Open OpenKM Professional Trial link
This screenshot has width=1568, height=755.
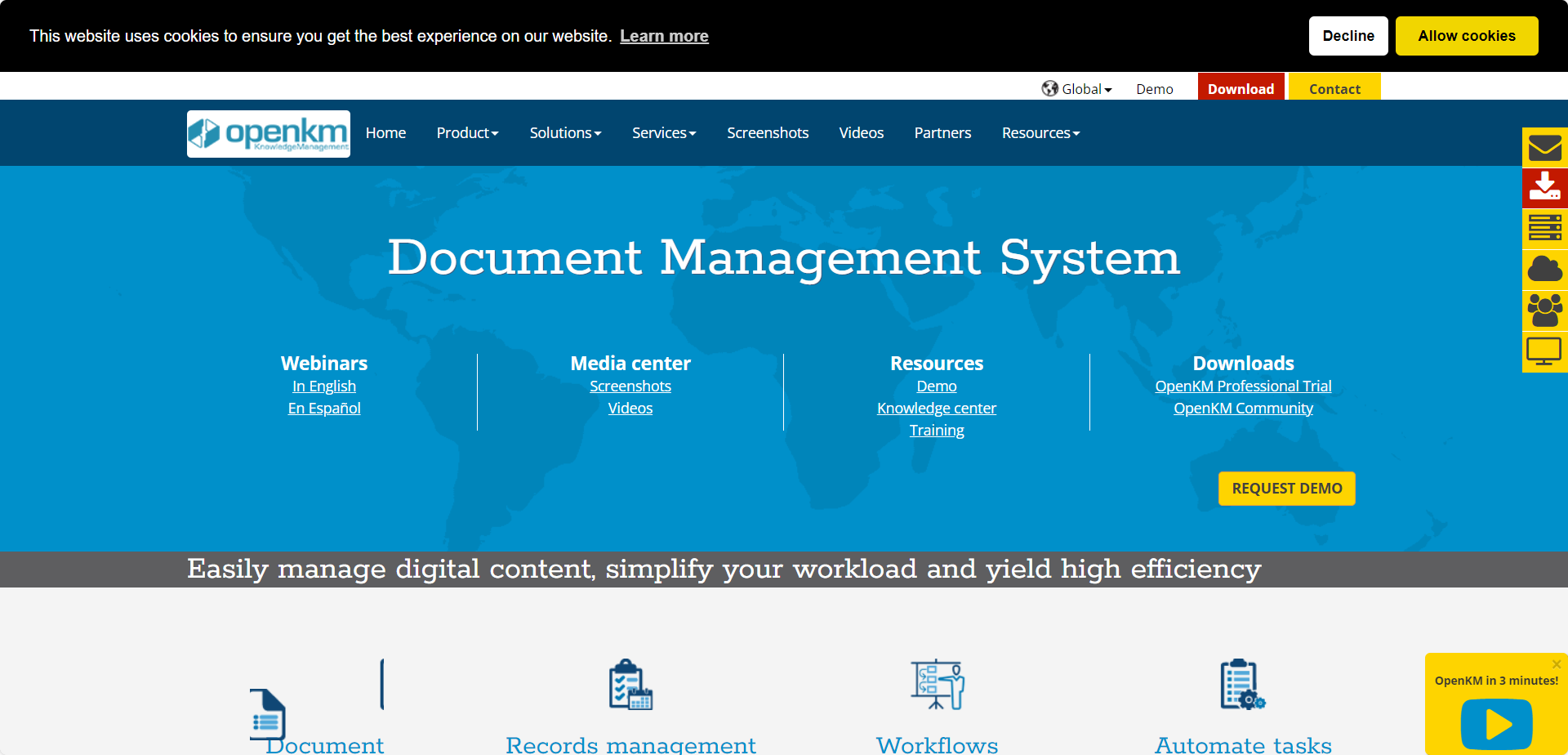pos(1243,386)
